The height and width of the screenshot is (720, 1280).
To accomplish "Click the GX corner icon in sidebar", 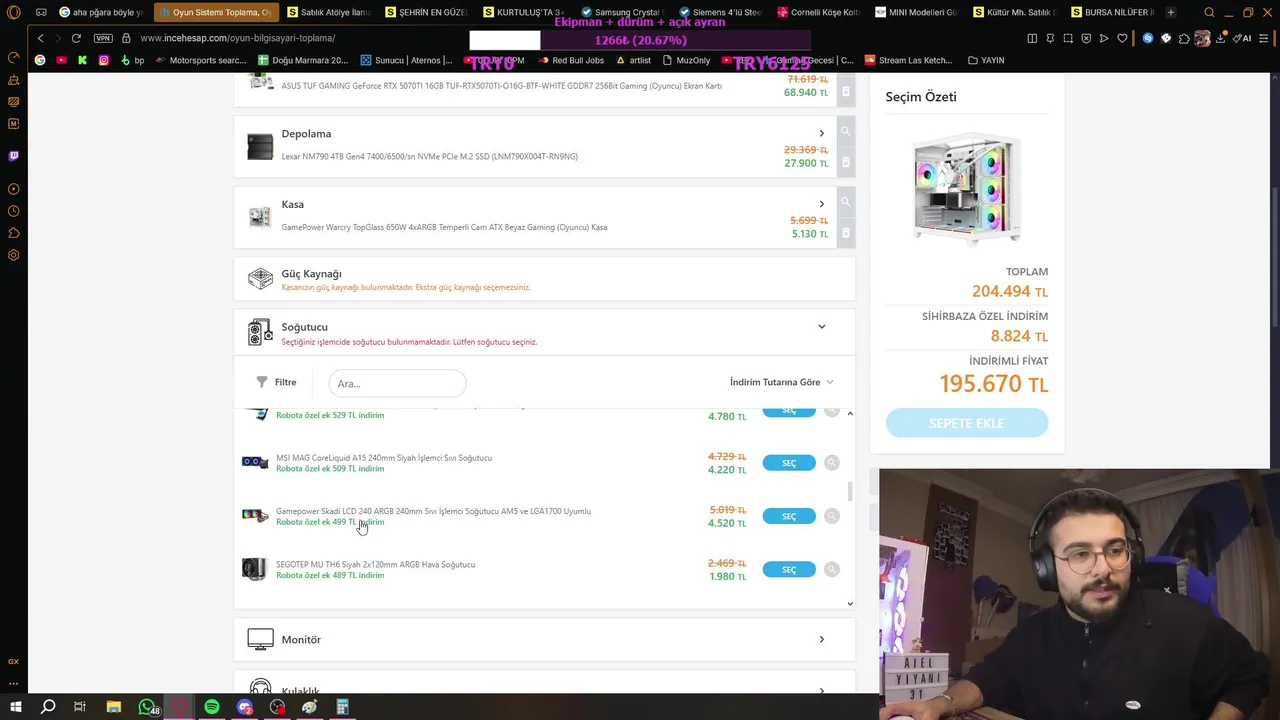I will tap(14, 662).
